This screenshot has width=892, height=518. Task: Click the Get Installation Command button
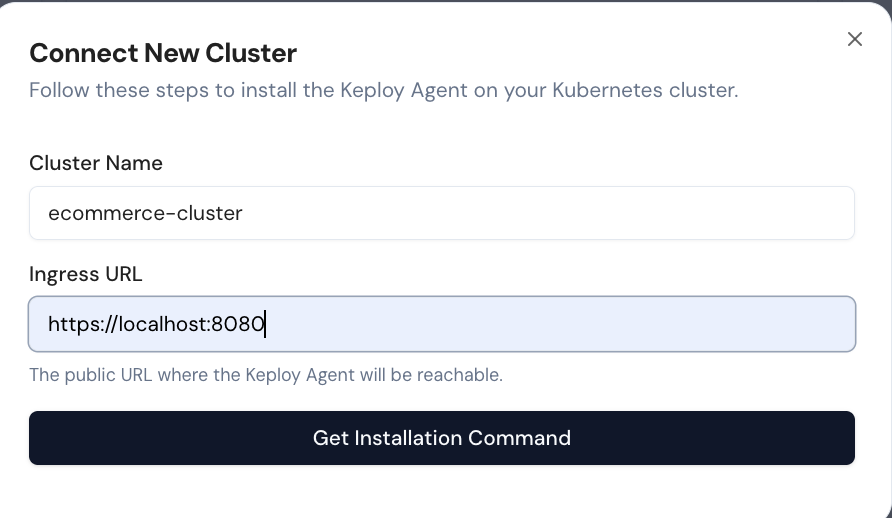click(x=441, y=438)
